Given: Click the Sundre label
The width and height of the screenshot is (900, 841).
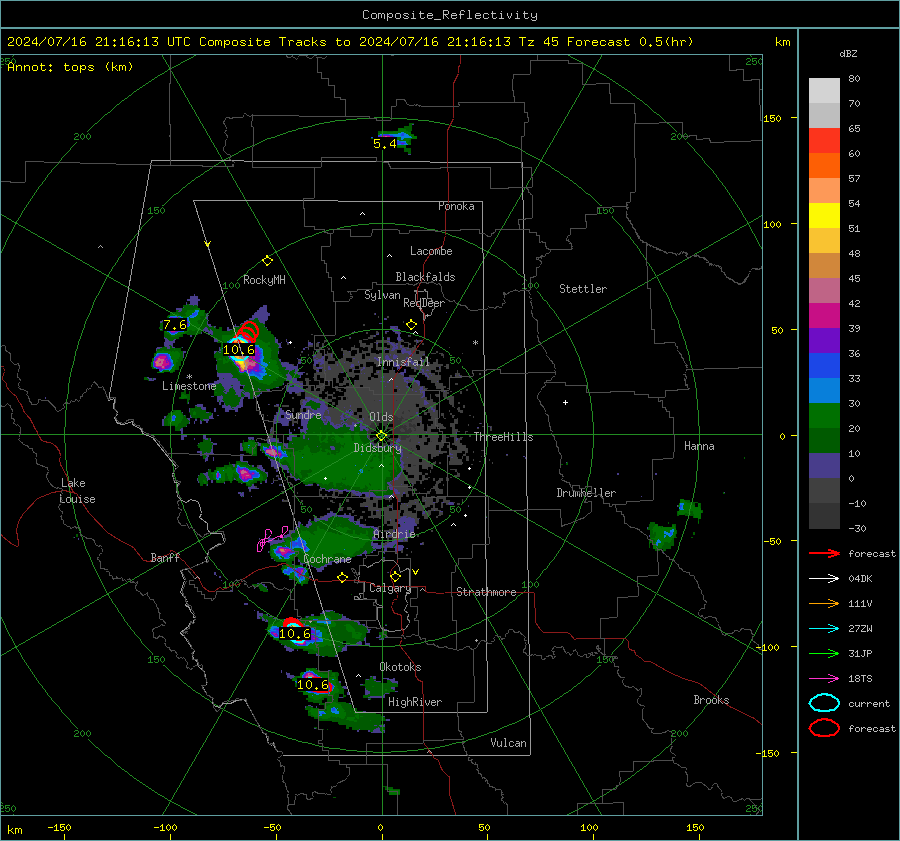Looking at the screenshot, I should (x=303, y=414).
